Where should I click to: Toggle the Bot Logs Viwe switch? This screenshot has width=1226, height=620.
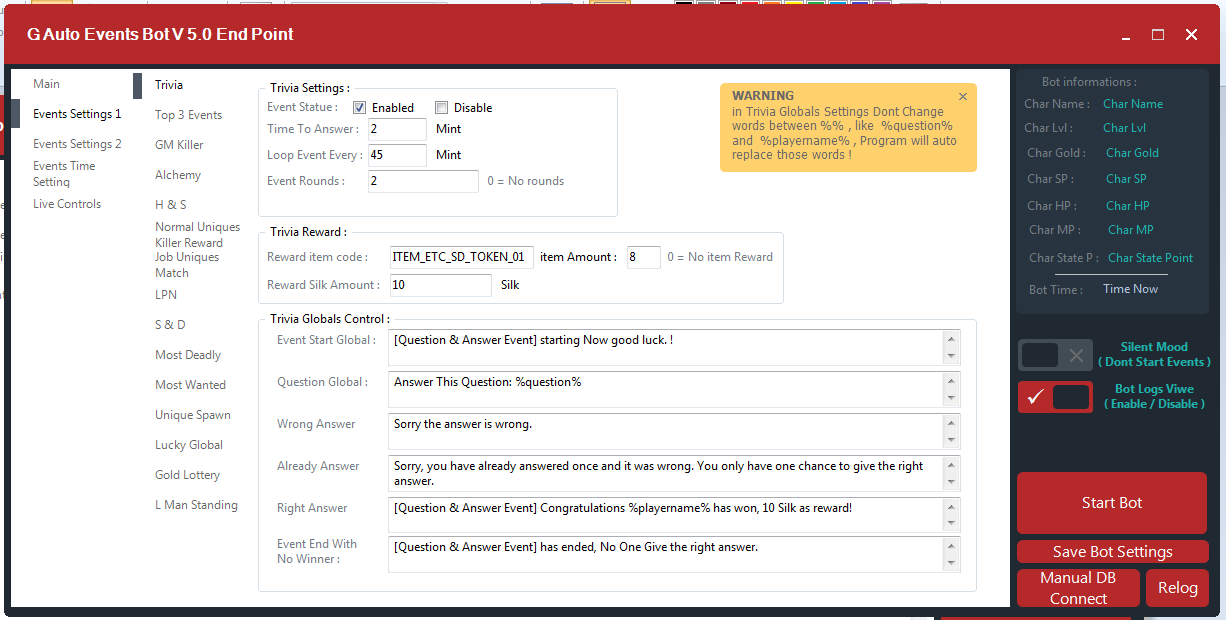[1056, 397]
